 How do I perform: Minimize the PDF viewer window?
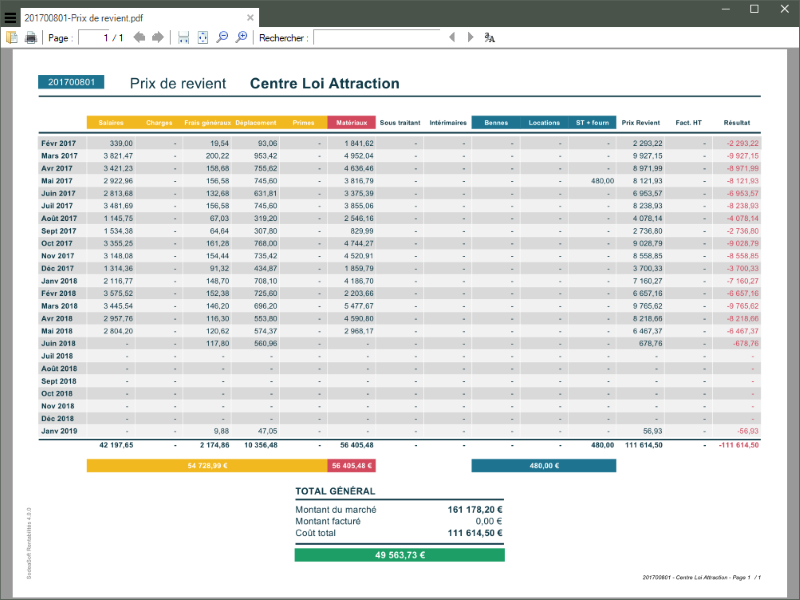726,9
